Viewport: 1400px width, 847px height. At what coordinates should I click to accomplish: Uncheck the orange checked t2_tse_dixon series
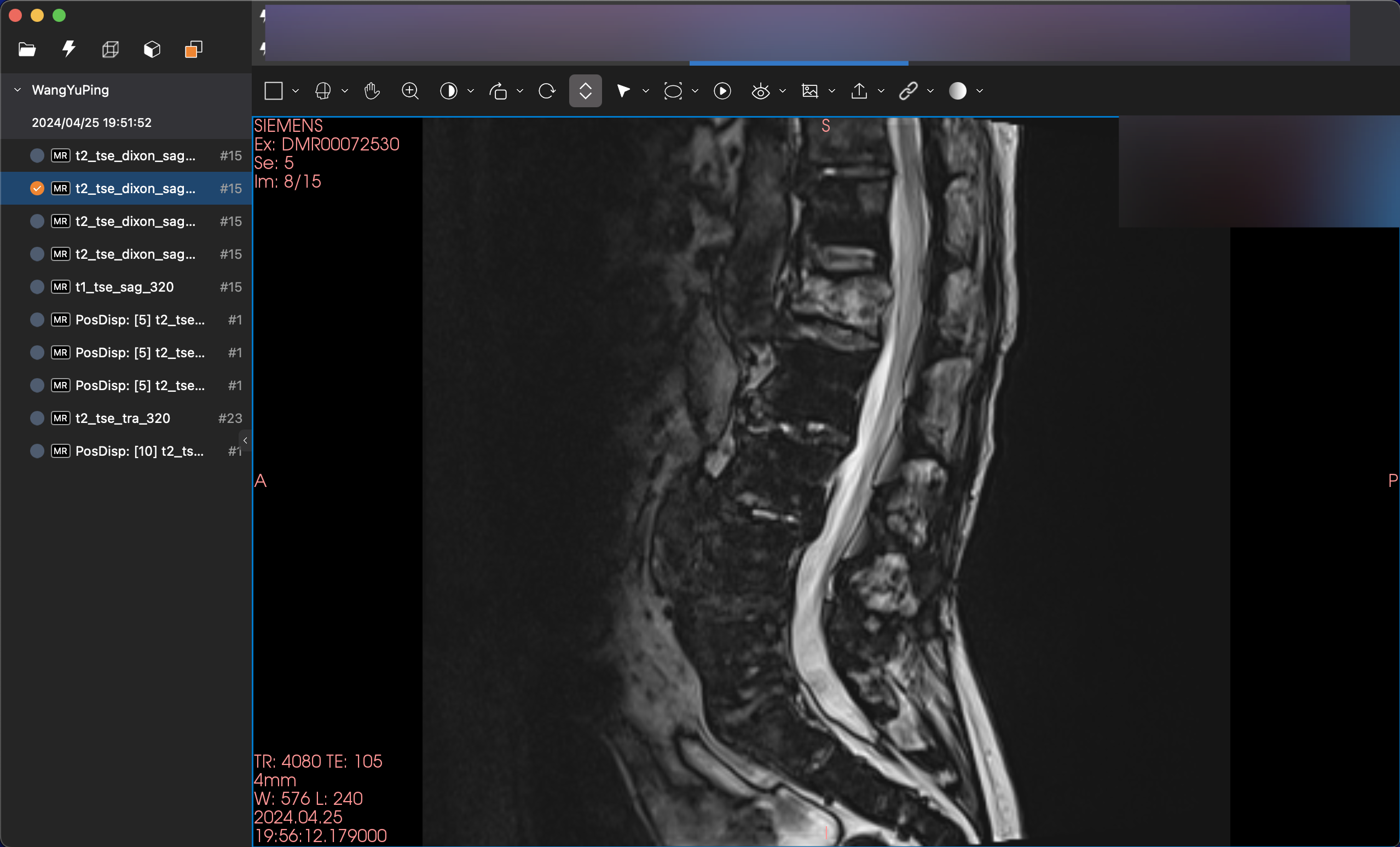coord(37,189)
